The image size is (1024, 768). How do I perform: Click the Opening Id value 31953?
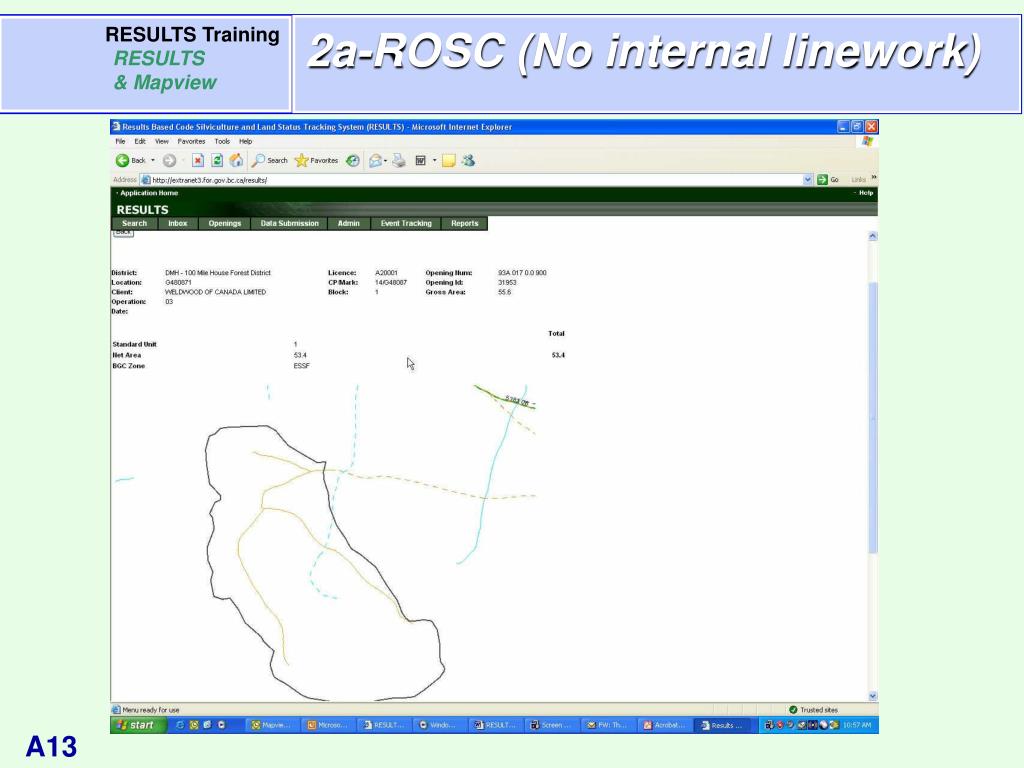[507, 283]
